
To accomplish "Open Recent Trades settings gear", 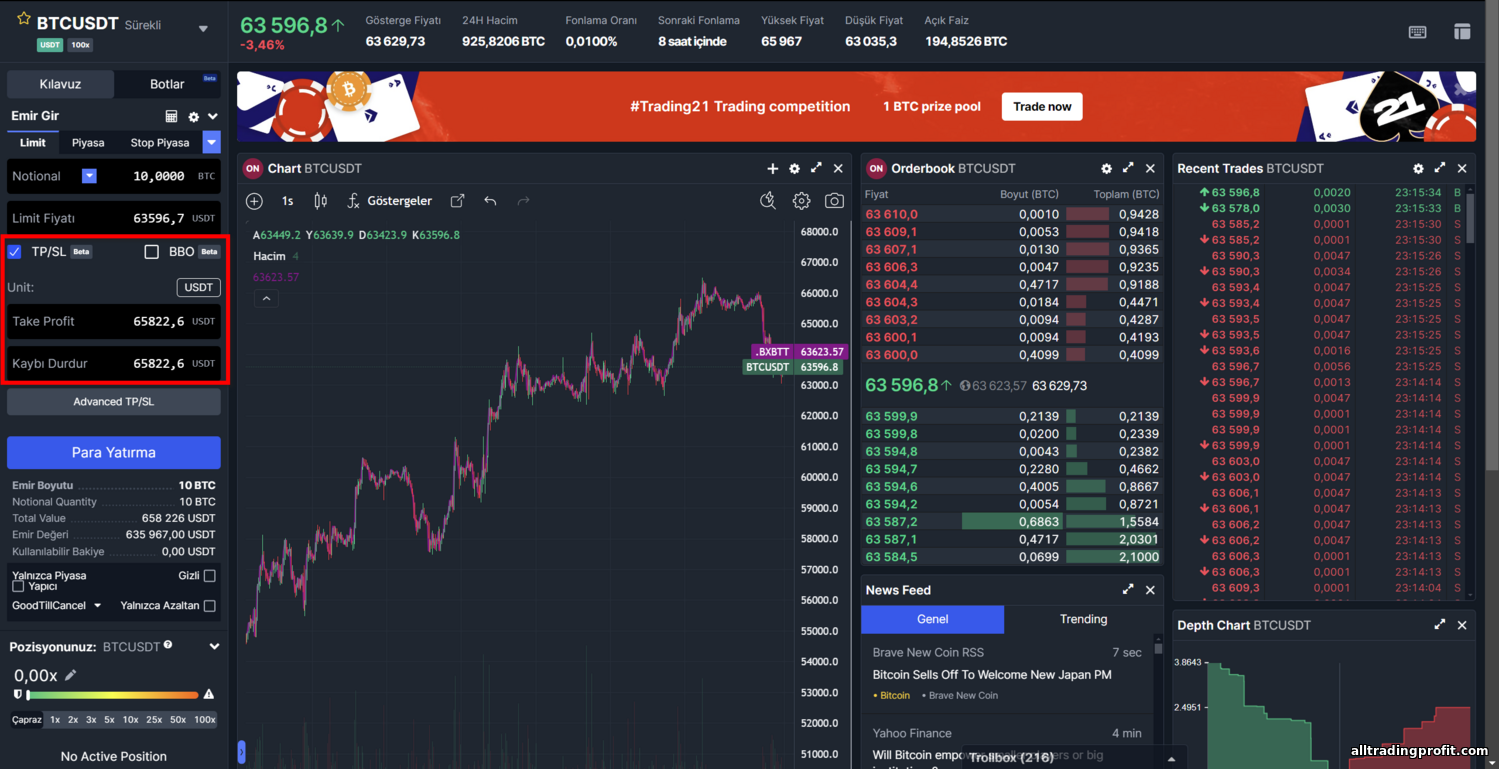I will [1419, 169].
